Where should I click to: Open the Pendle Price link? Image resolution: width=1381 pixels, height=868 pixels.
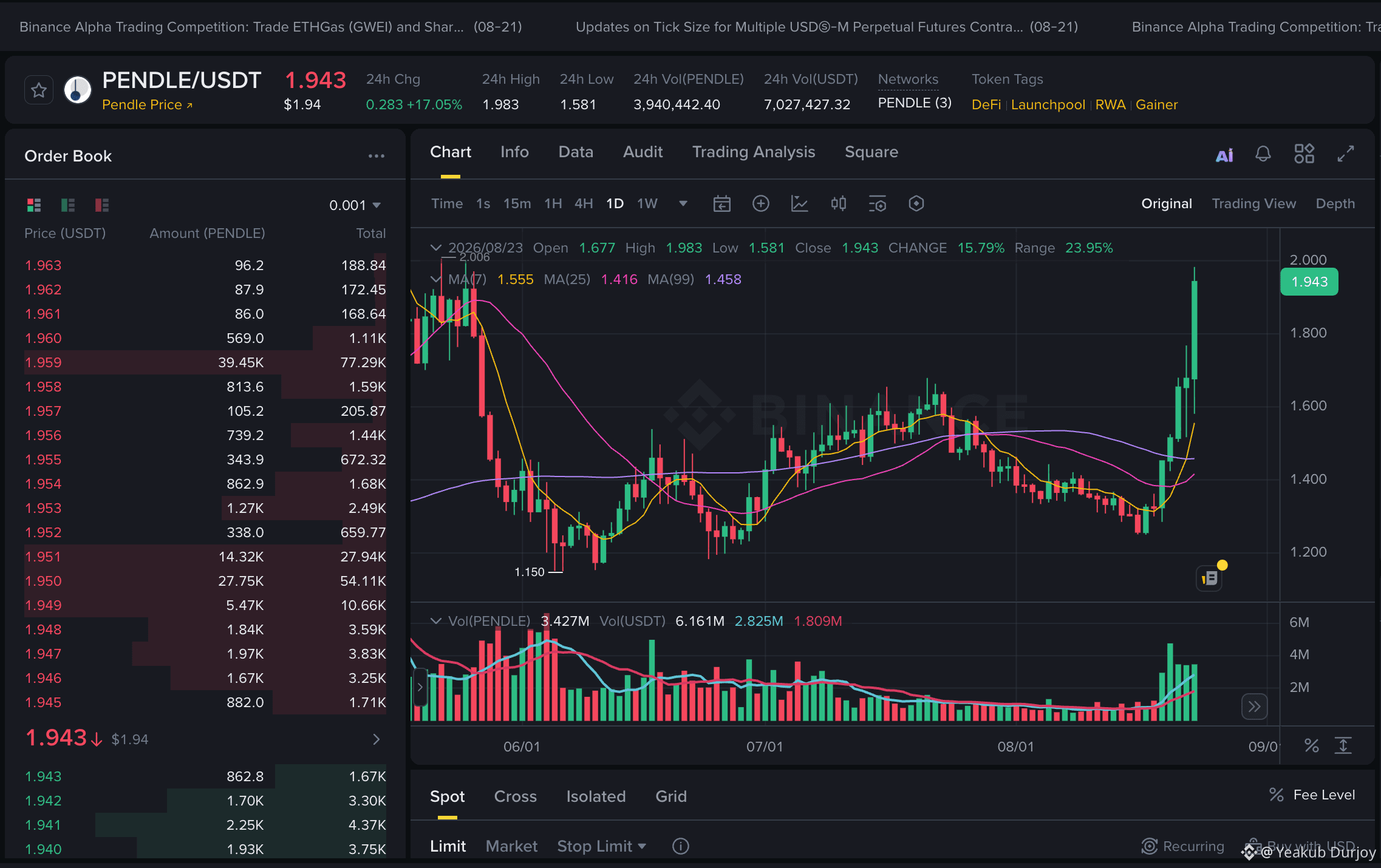tap(148, 104)
